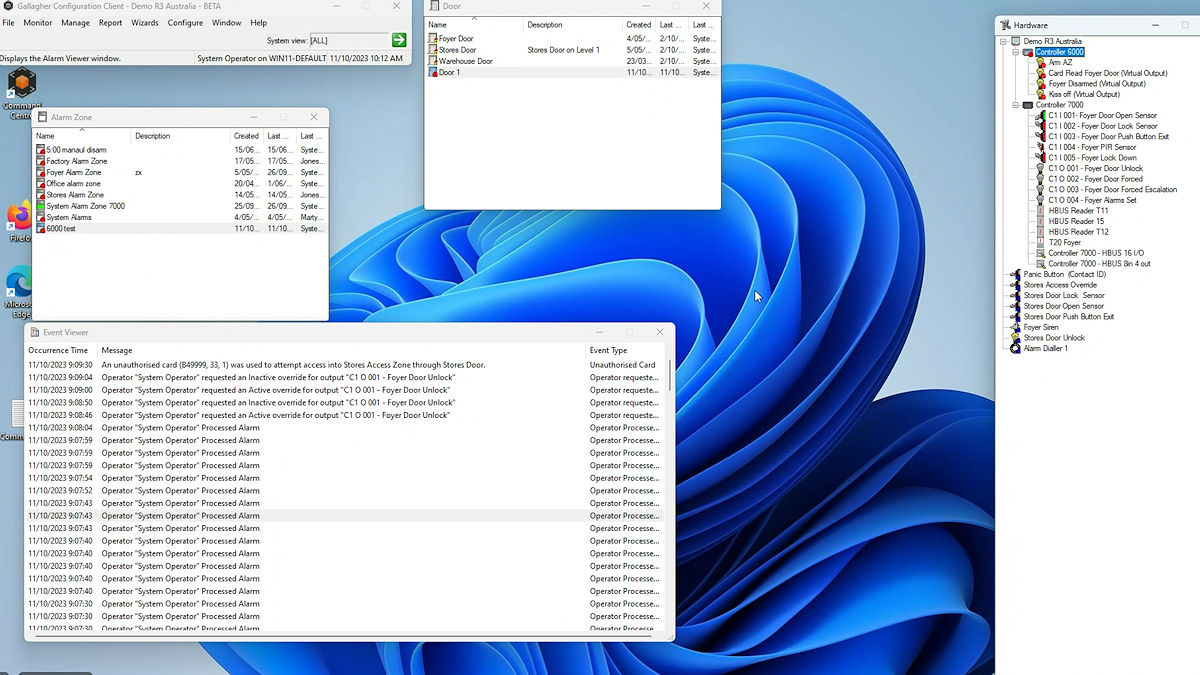
Task: Collapse the Controller 7000 tree node
Action: [1016, 105]
